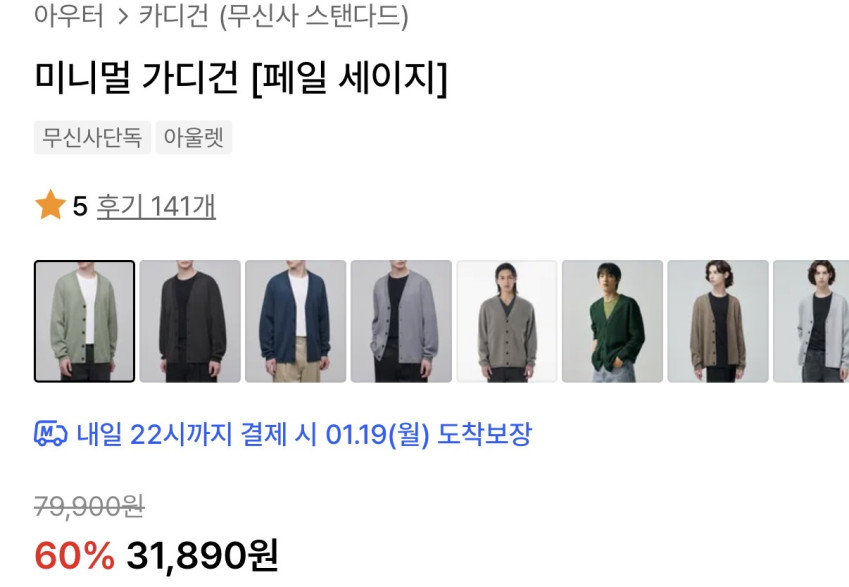Select the black cardigan color thumbnail
Image resolution: width=849 pixels, height=587 pixels.
(x=190, y=321)
